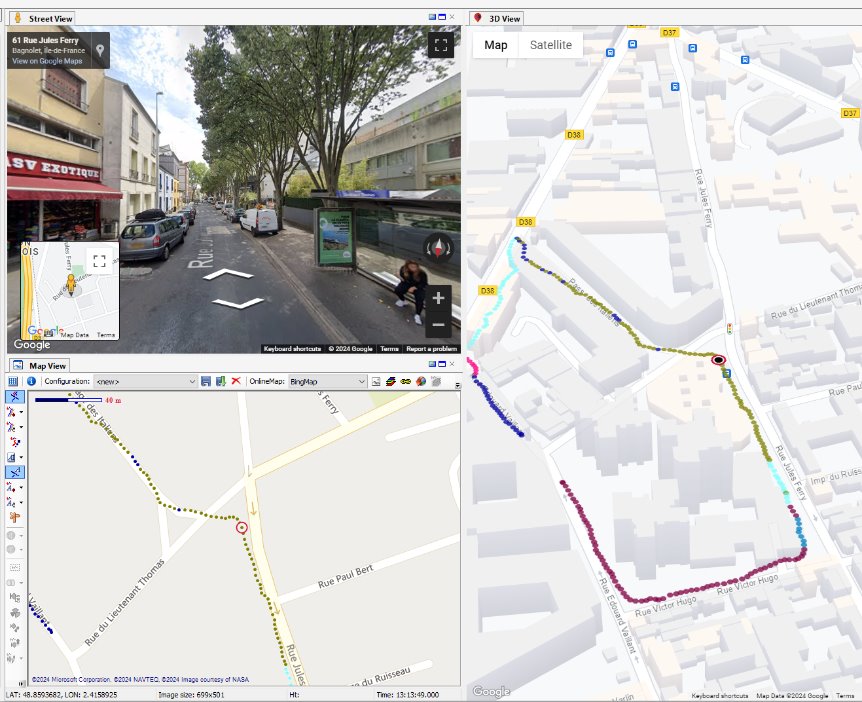Click Report a problem link

432,349
